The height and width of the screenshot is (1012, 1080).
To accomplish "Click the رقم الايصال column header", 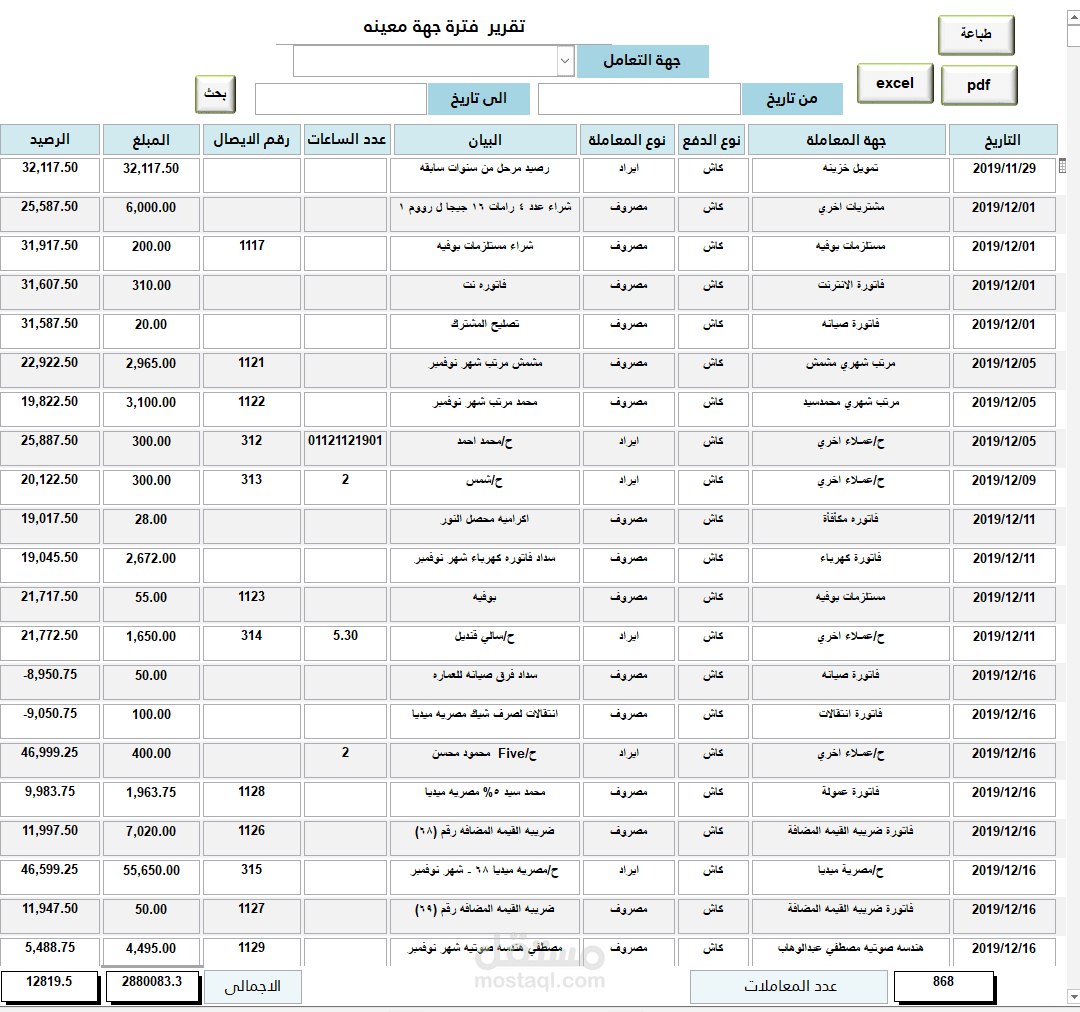I will 251,140.
